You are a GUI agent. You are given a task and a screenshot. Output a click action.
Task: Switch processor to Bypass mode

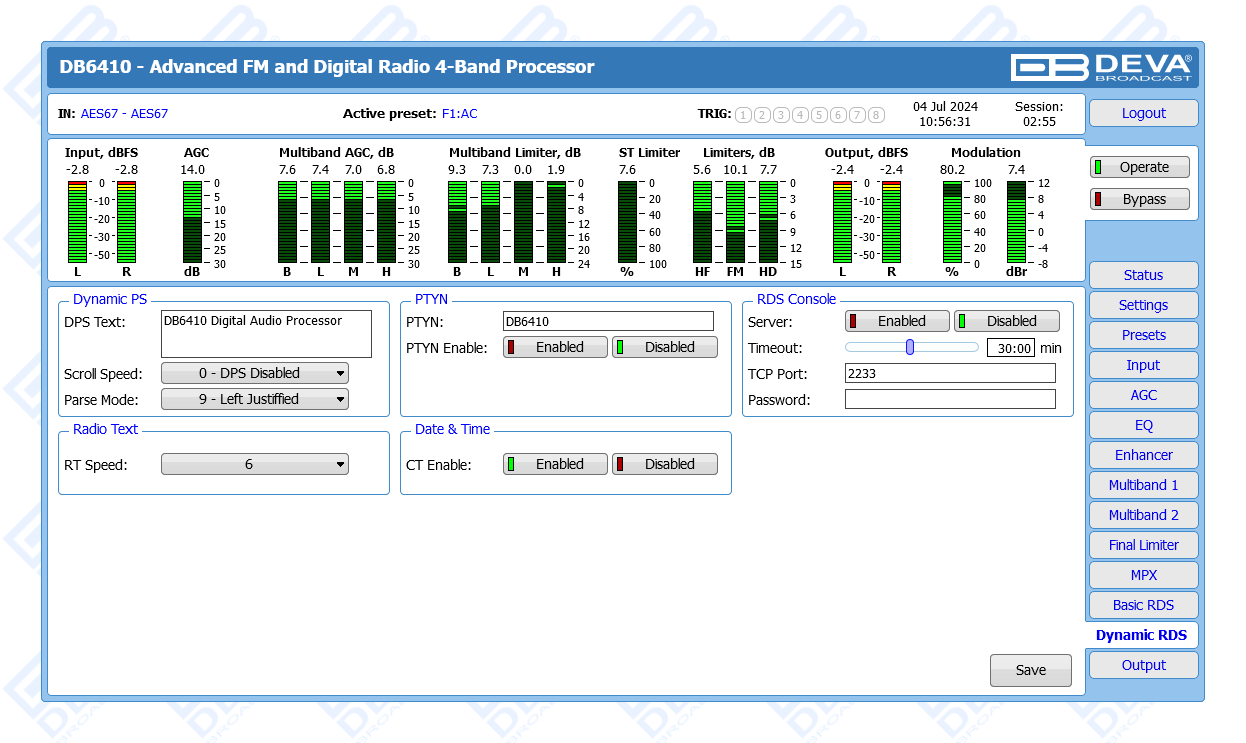click(1139, 199)
